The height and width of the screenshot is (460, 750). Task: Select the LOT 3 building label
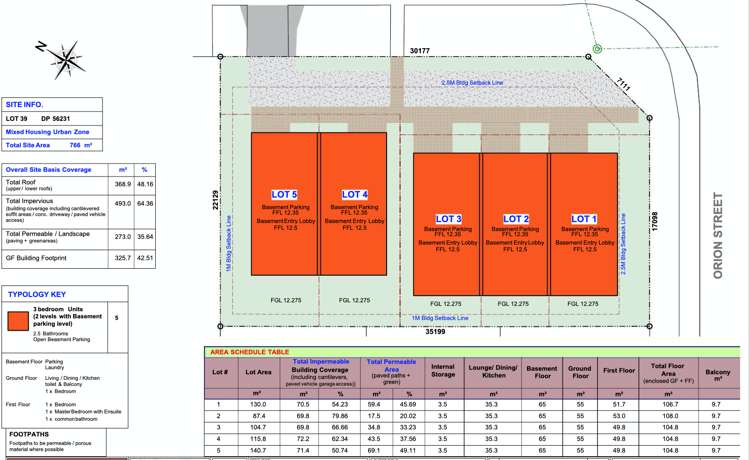pyautogui.click(x=447, y=218)
